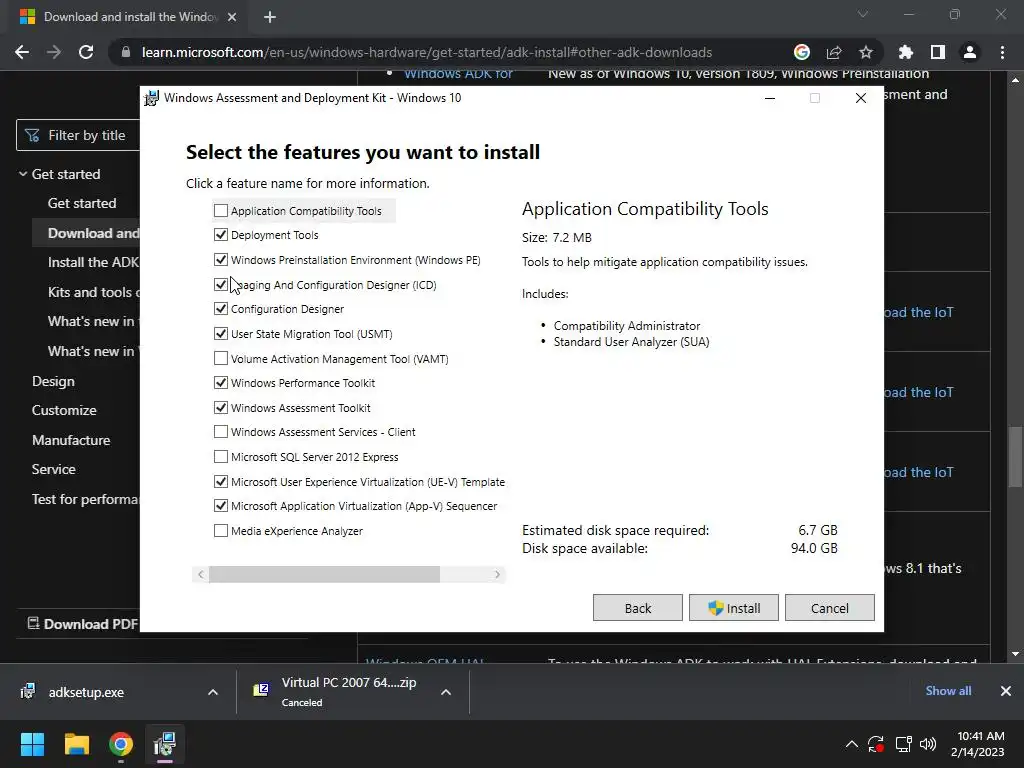This screenshot has width=1024, height=768.
Task: Uncheck Microsoft Application Virtualization (App-V) Sequencer
Action: coord(221,505)
